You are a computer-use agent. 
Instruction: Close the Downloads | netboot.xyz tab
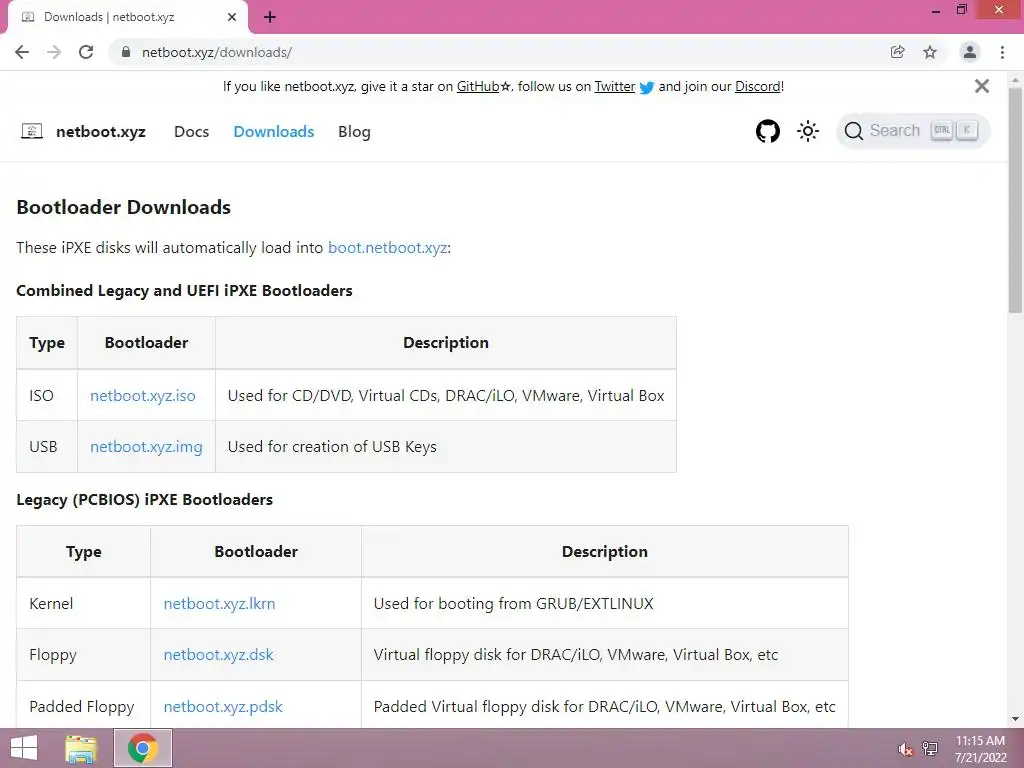click(232, 17)
